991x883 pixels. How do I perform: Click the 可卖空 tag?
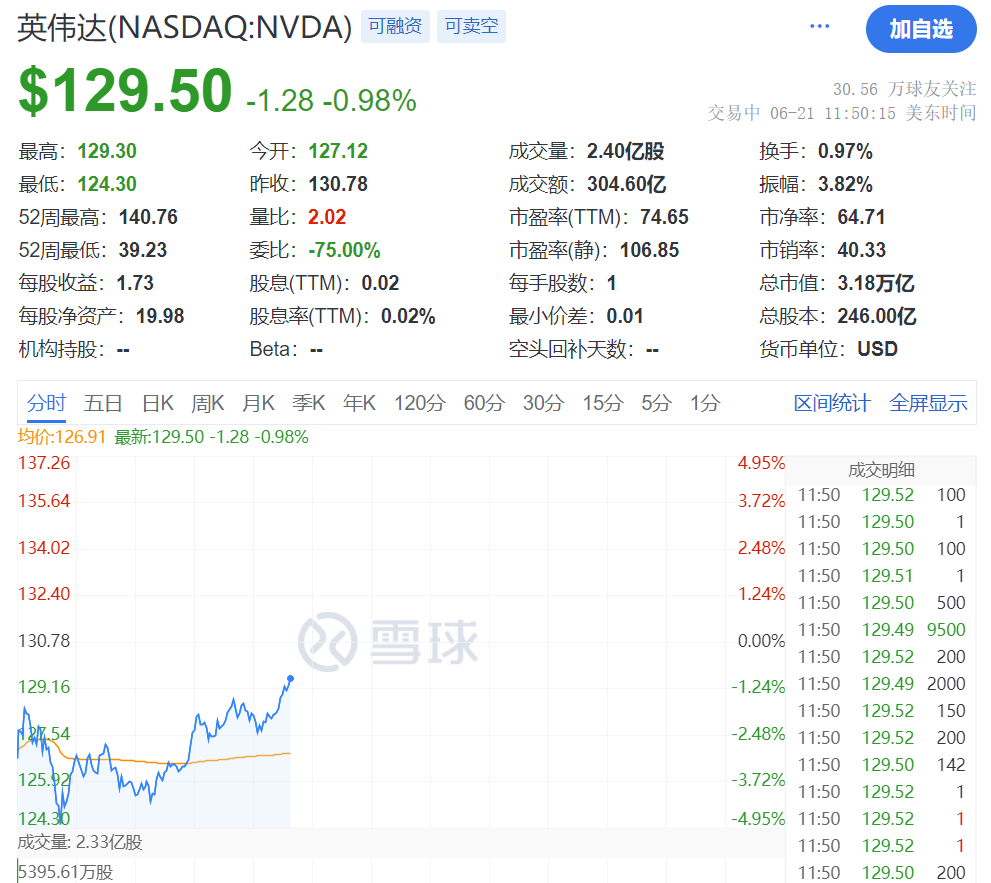(x=471, y=26)
